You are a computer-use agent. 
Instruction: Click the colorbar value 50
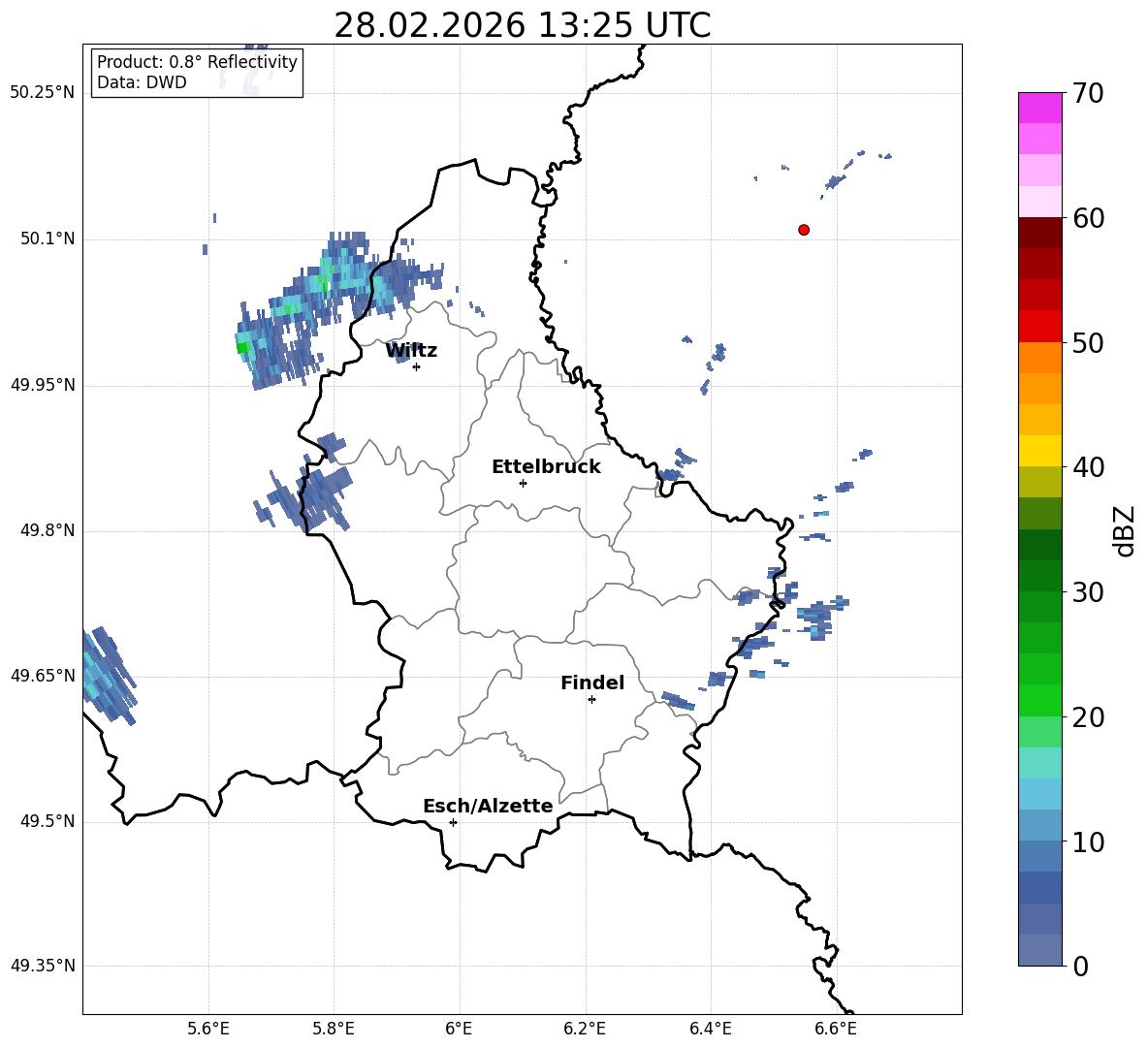pos(1088,342)
